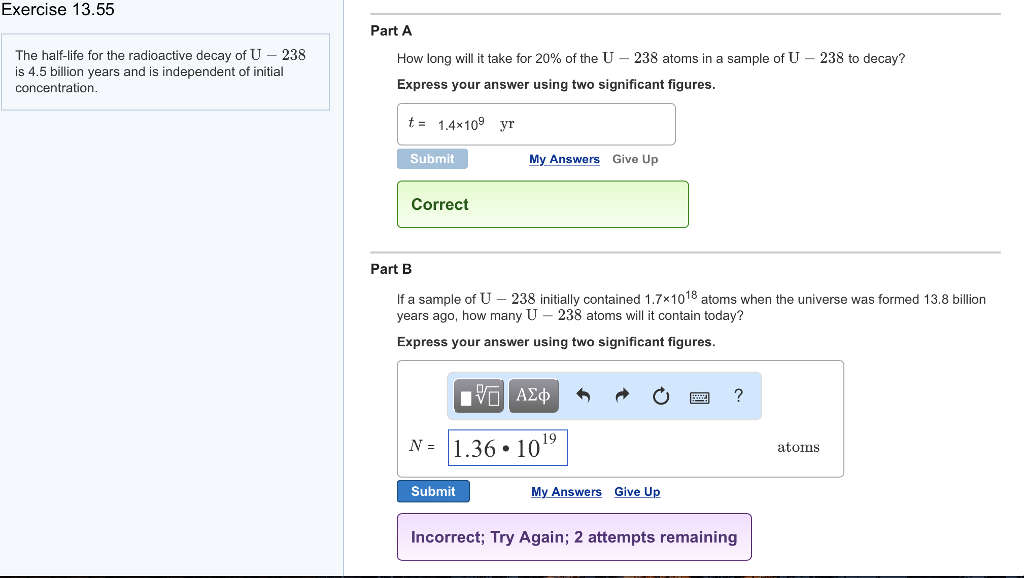Redo the equation edit
This screenshot has height=578, width=1024.
click(x=621, y=395)
